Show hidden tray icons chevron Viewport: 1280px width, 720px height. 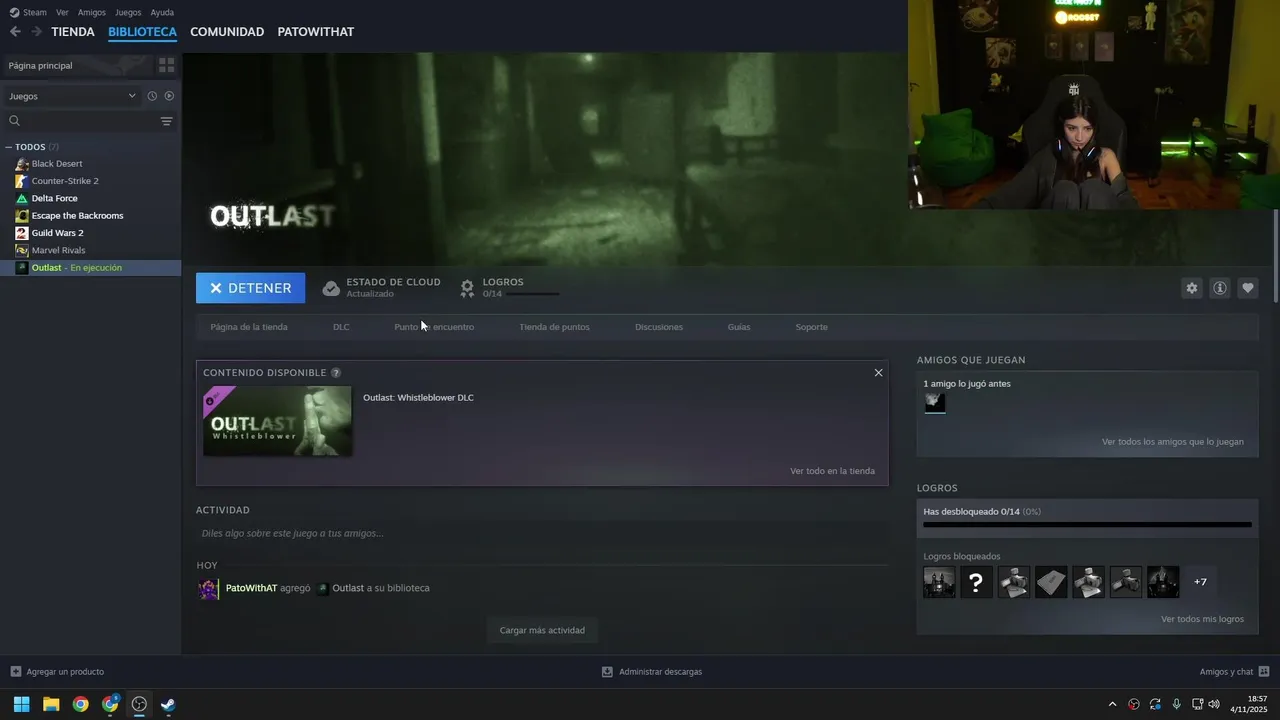tap(1112, 704)
